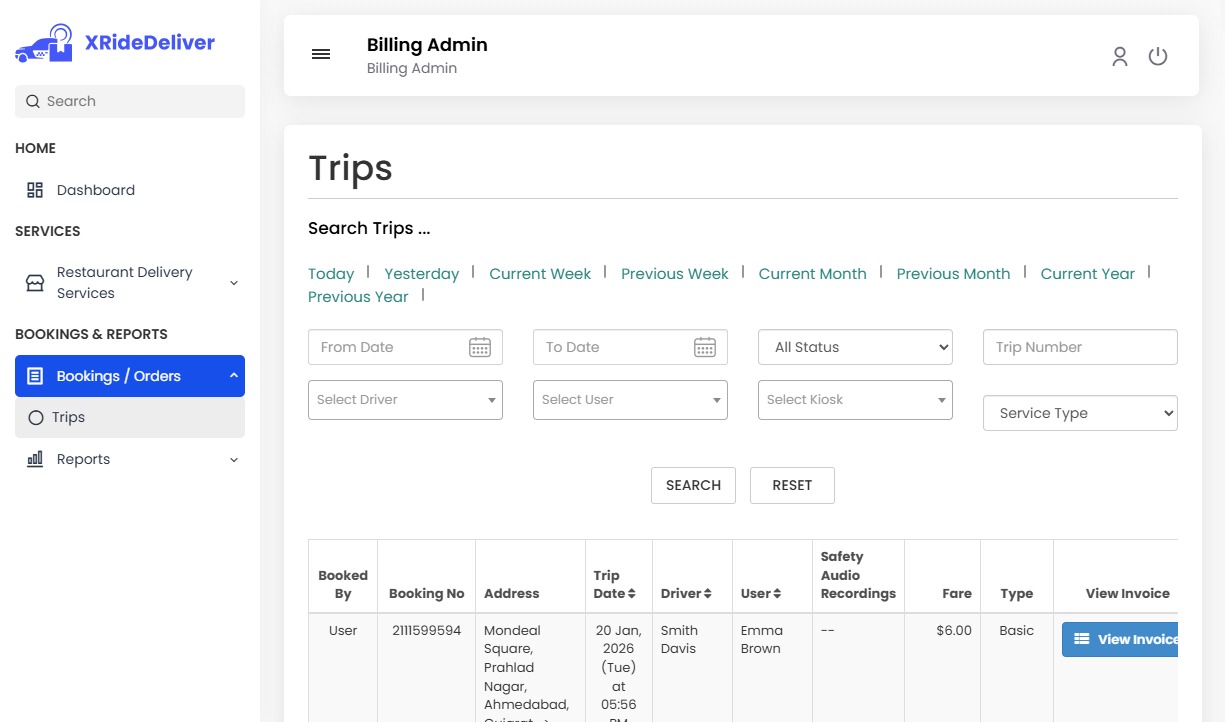Screen dimensions: 1225x722
Task: Click the power logout icon
Action: click(x=1158, y=57)
